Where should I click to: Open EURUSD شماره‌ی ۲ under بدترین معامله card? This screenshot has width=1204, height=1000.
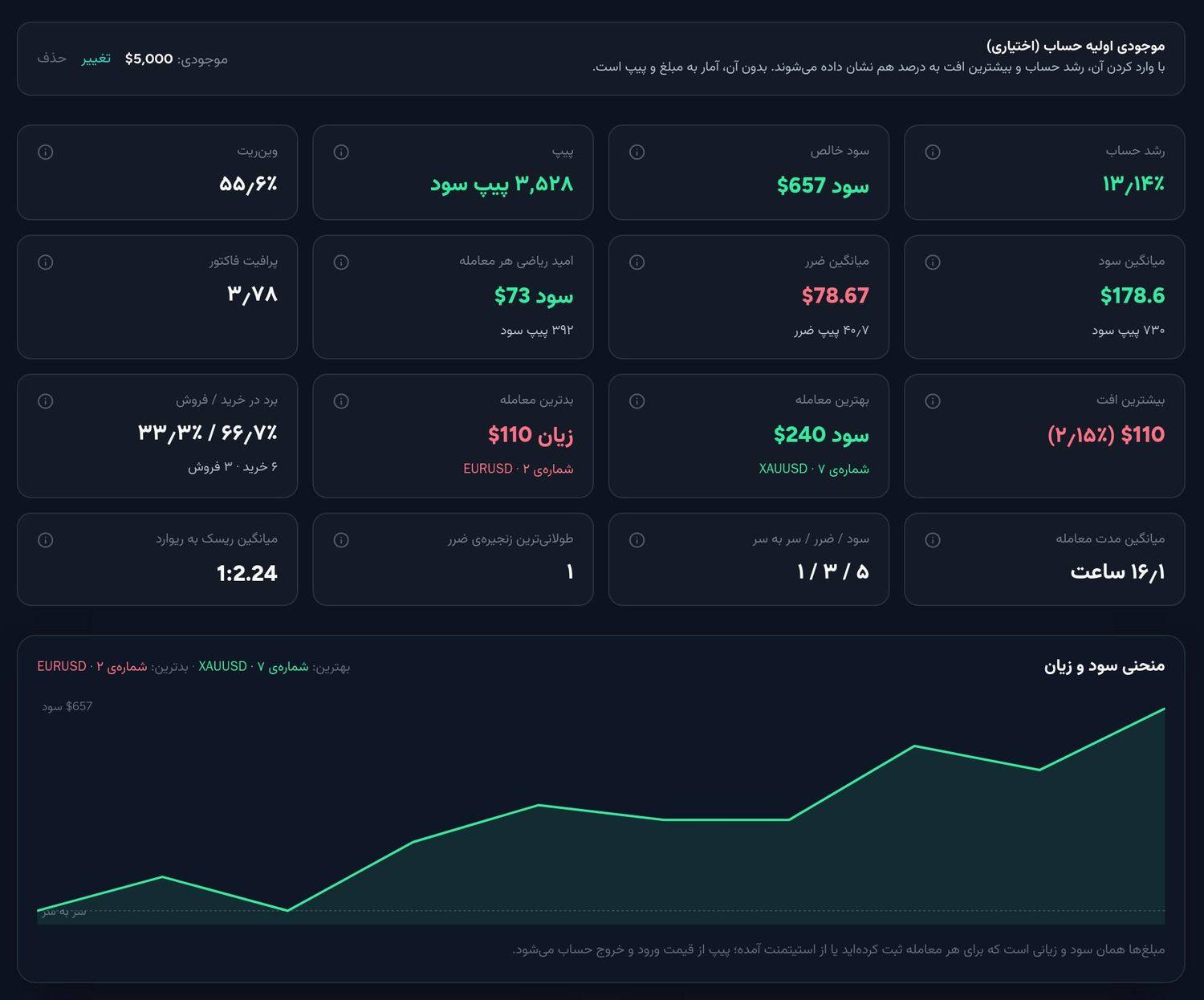click(x=519, y=469)
